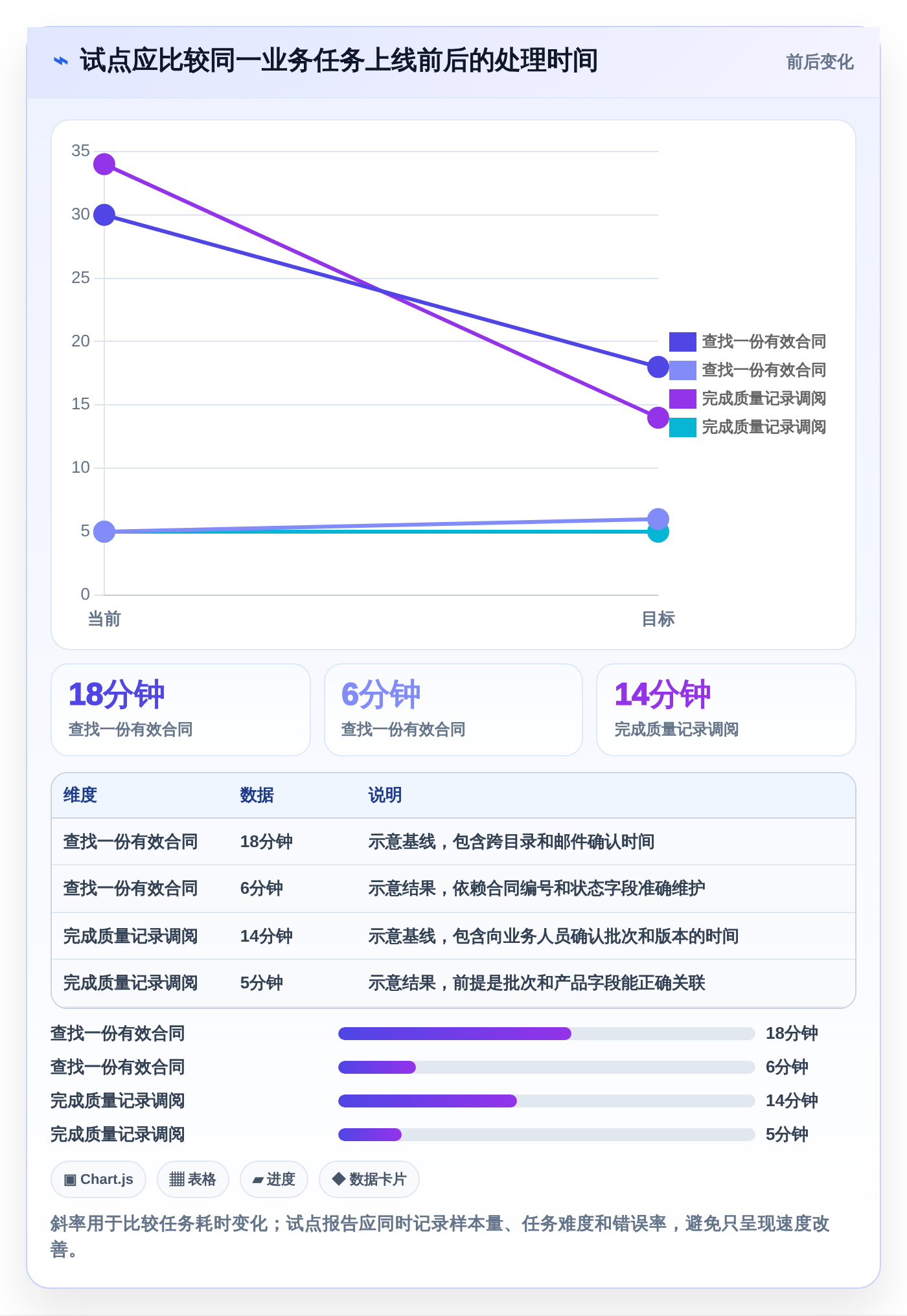Click the note 示意基线，包含向业务人员确认批次和版本的时间
Screen dimensions: 907x1316
click(x=553, y=936)
